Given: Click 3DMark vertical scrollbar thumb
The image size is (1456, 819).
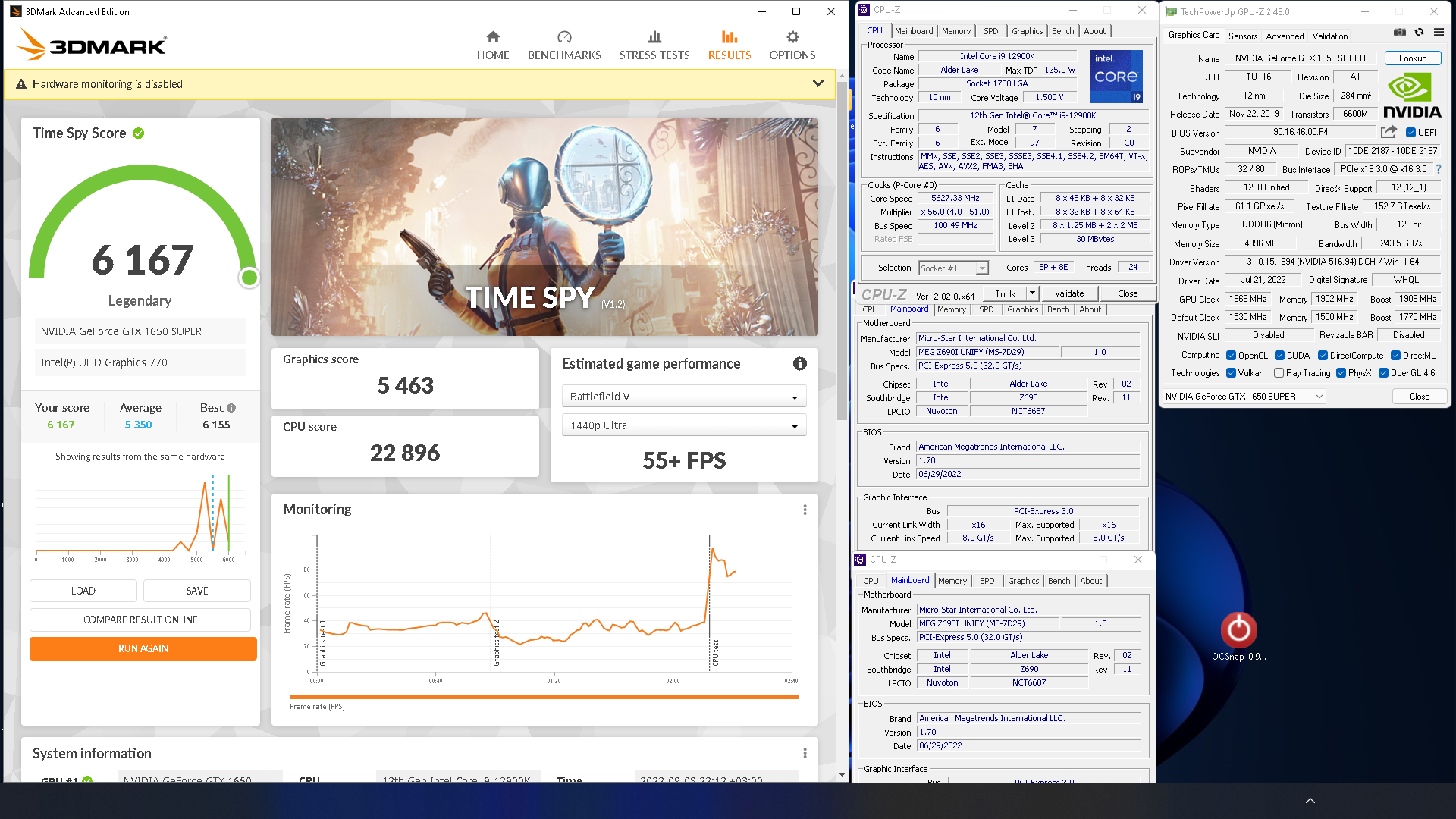Looking at the screenshot, I should 842,252.
